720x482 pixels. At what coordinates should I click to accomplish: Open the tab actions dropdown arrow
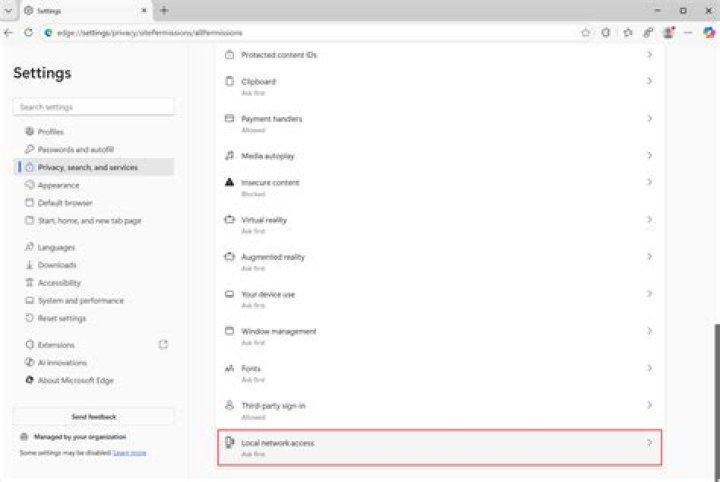(x=9, y=10)
